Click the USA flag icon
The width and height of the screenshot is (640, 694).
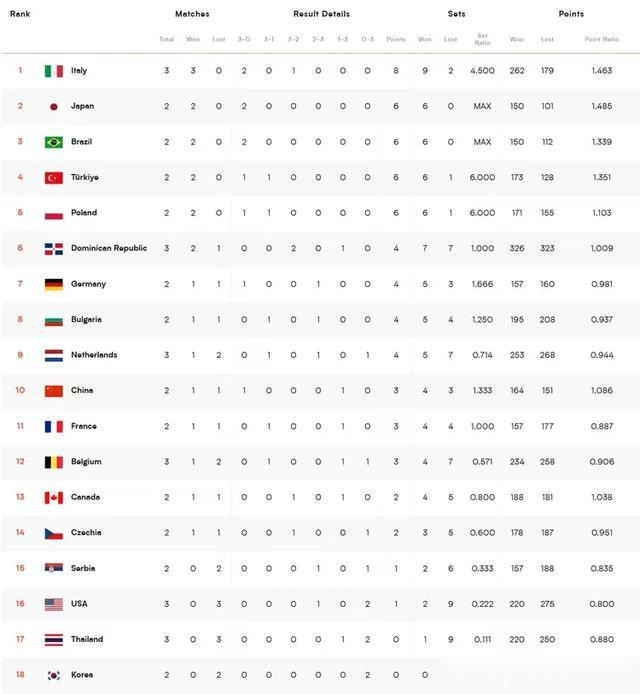click(x=54, y=604)
